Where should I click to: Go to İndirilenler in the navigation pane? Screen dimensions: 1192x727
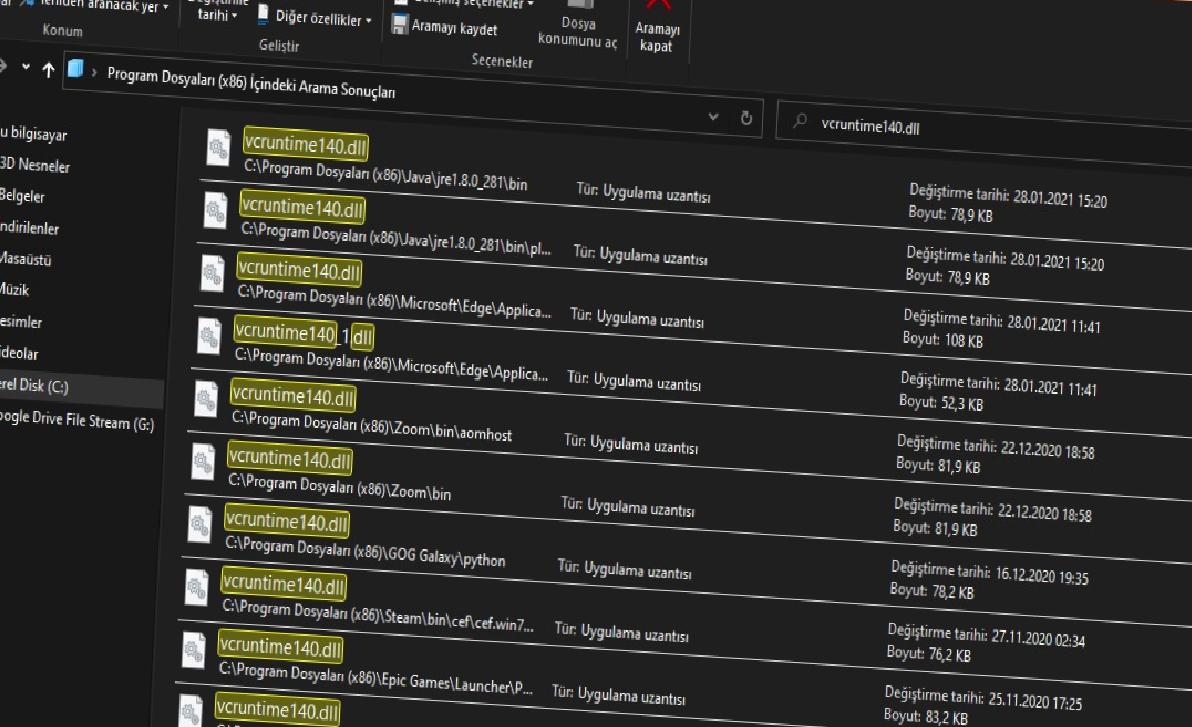30,227
